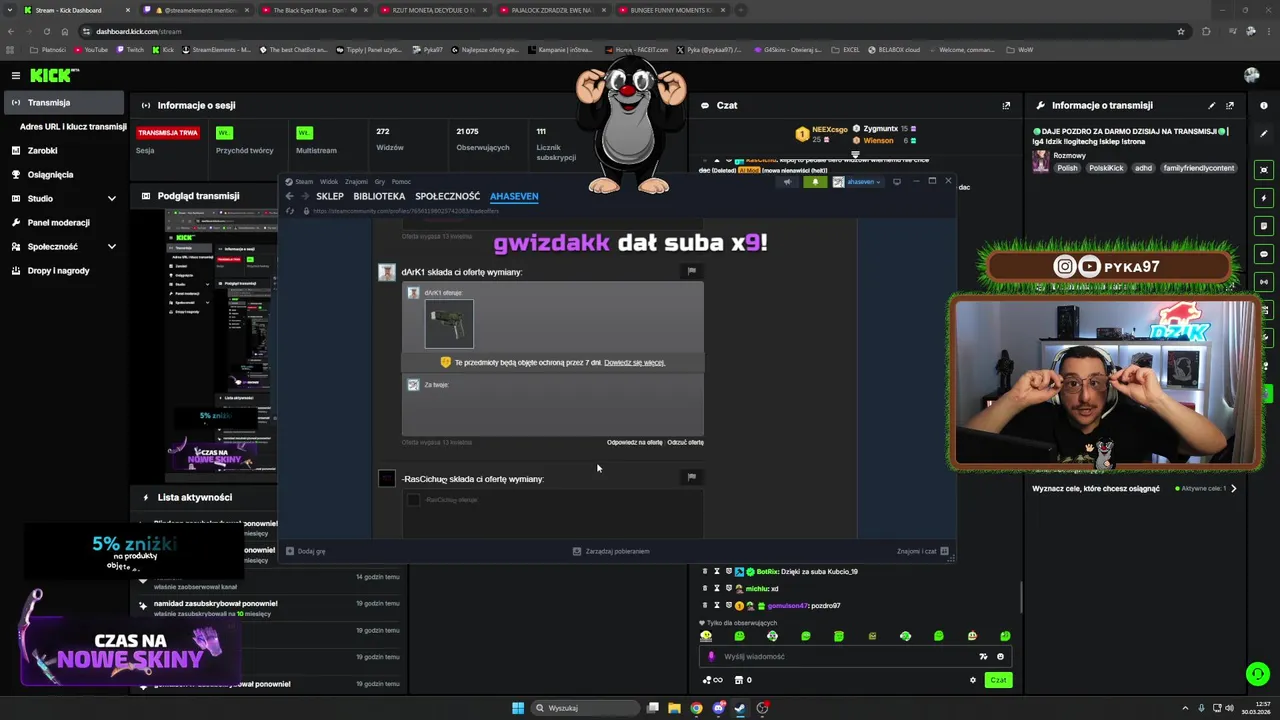Image resolution: width=1280 pixels, height=720 pixels.
Task: Open Steam notifications bell
Action: tap(815, 182)
